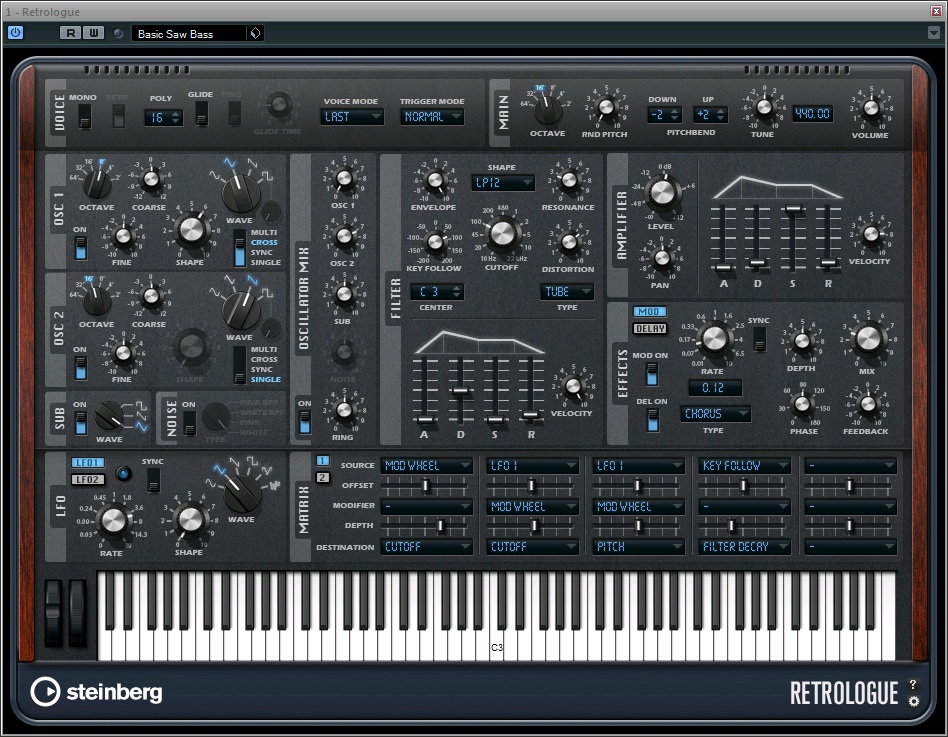Image resolution: width=948 pixels, height=737 pixels.
Task: Open the effect Type dropdown CHORUS
Action: (716, 414)
